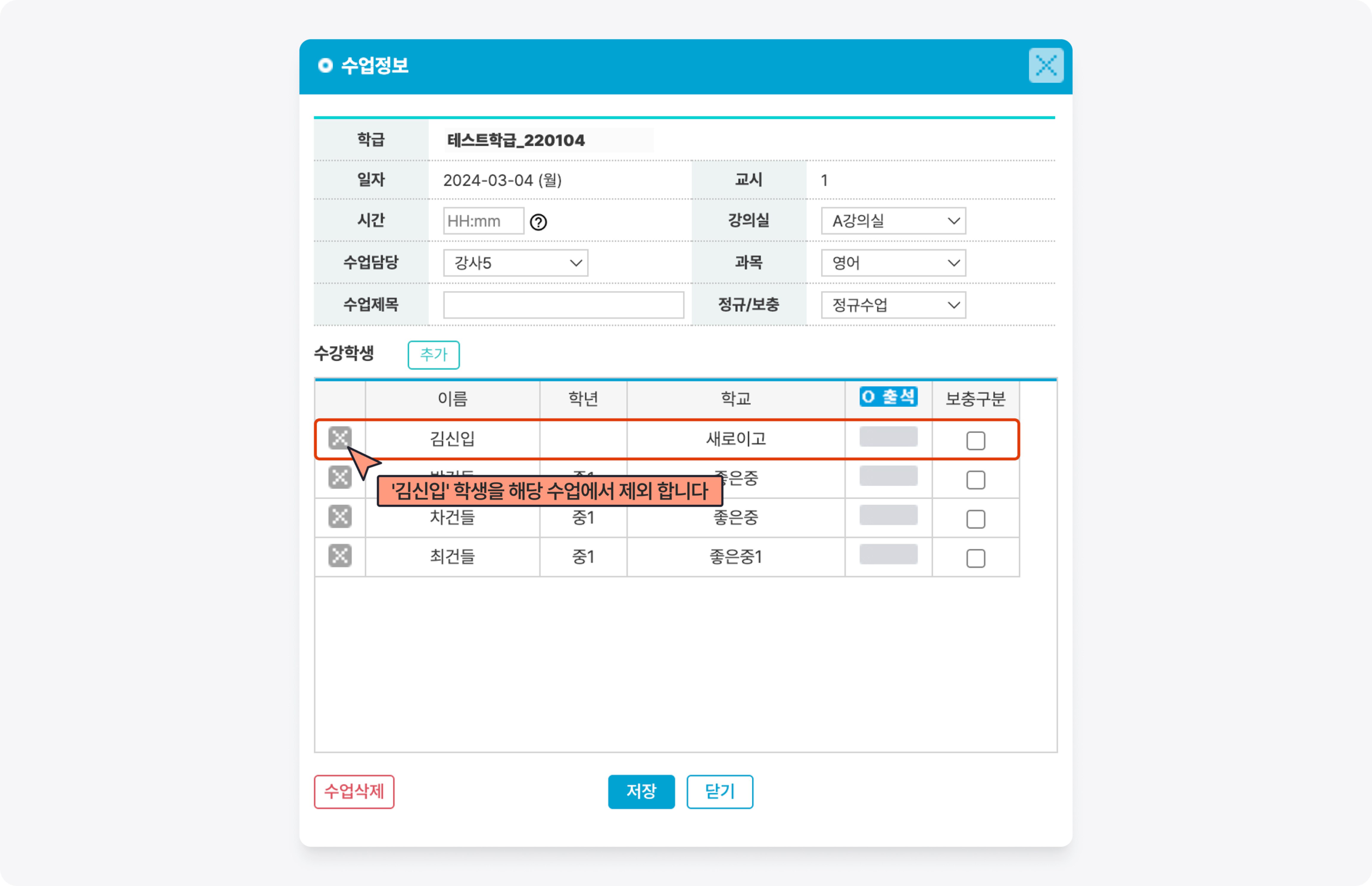Check 보충구분 box for 최건들
The height and width of the screenshot is (886, 1372).
(x=975, y=558)
